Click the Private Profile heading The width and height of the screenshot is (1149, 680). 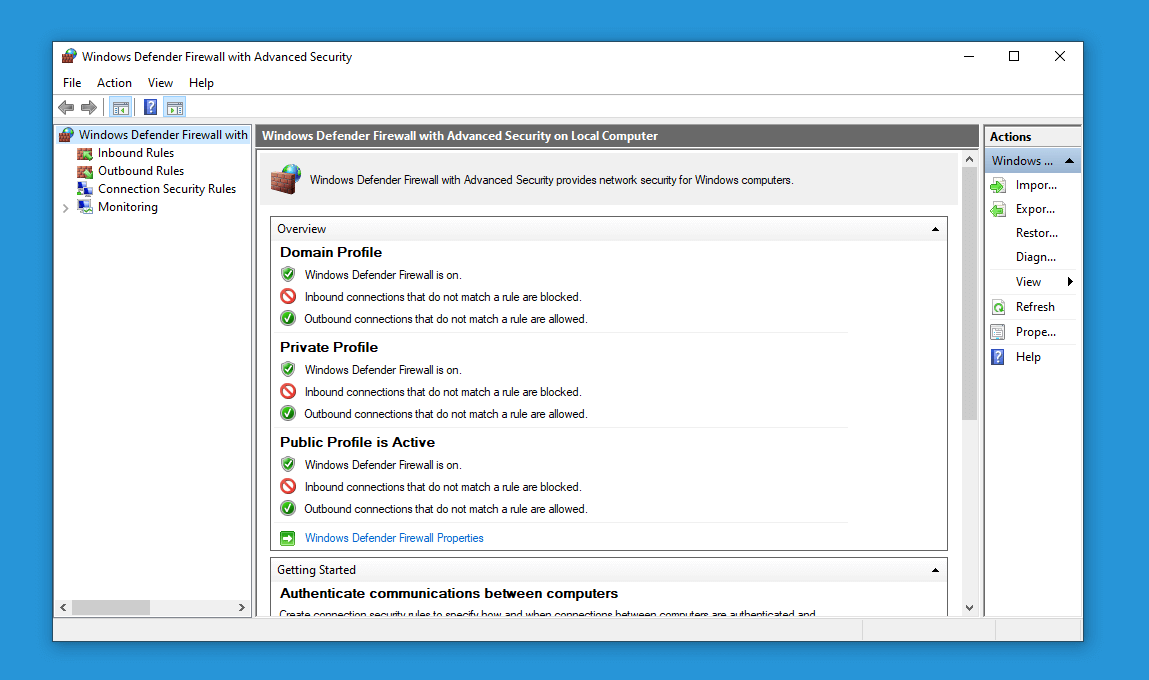[329, 347]
